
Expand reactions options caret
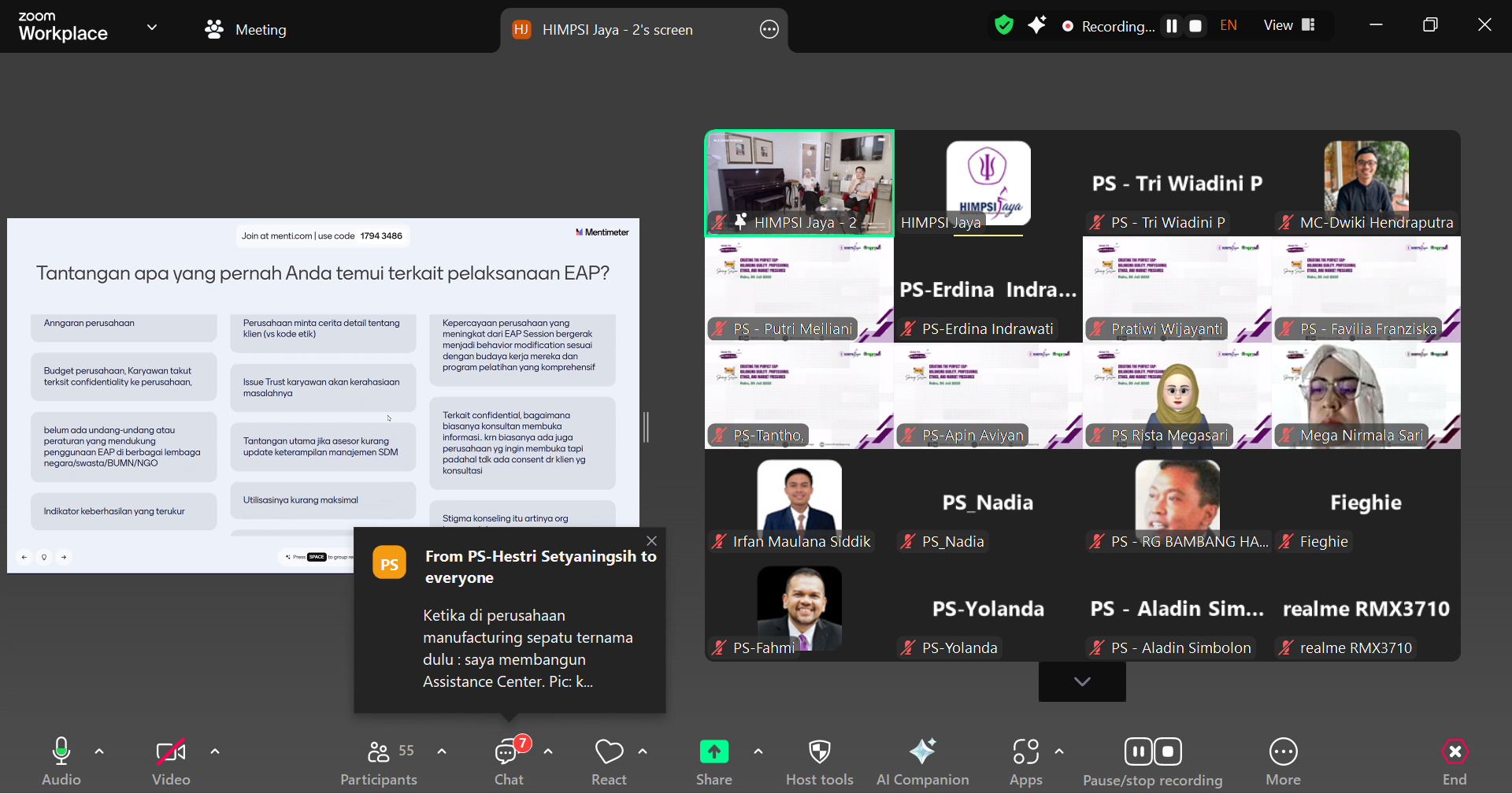(x=643, y=751)
